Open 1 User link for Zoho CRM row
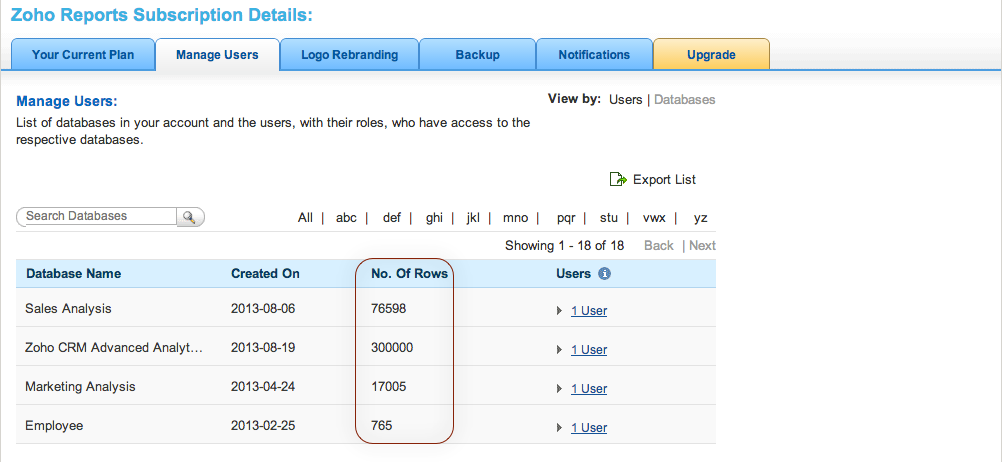This screenshot has width=1002, height=462. 589,350
